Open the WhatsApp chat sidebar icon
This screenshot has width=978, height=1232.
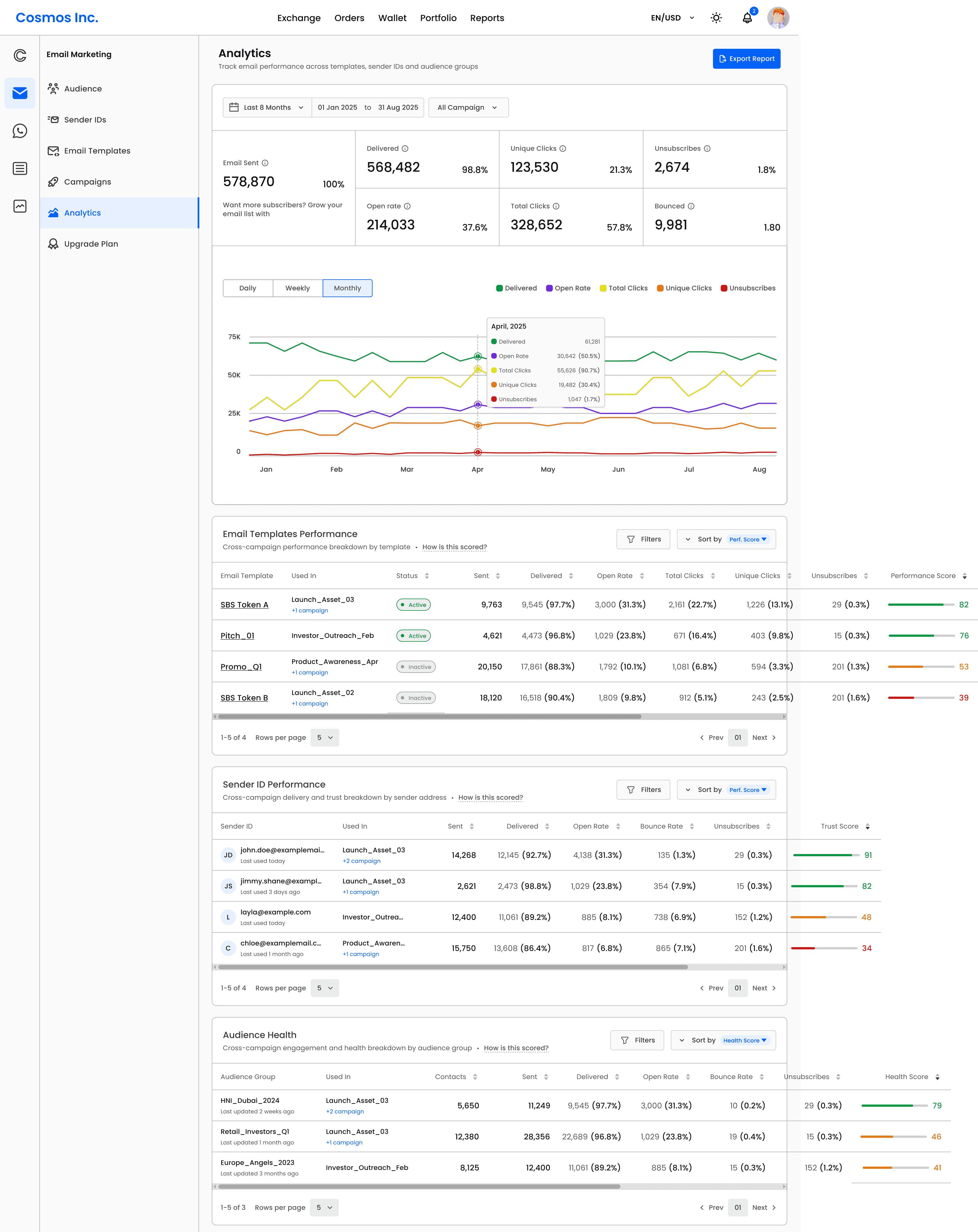pyautogui.click(x=20, y=131)
